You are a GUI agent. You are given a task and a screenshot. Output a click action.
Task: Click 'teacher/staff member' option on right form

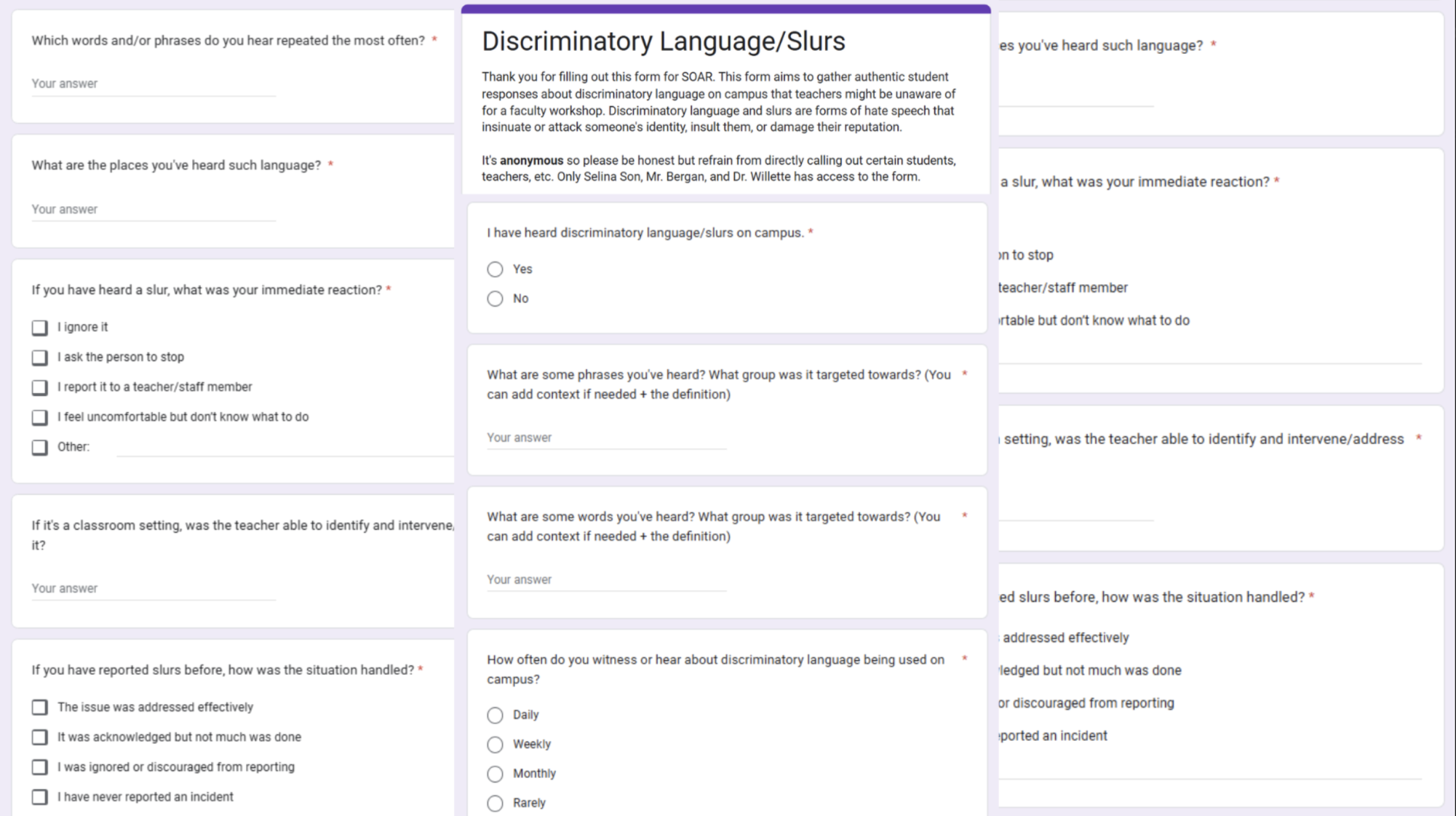(1063, 288)
